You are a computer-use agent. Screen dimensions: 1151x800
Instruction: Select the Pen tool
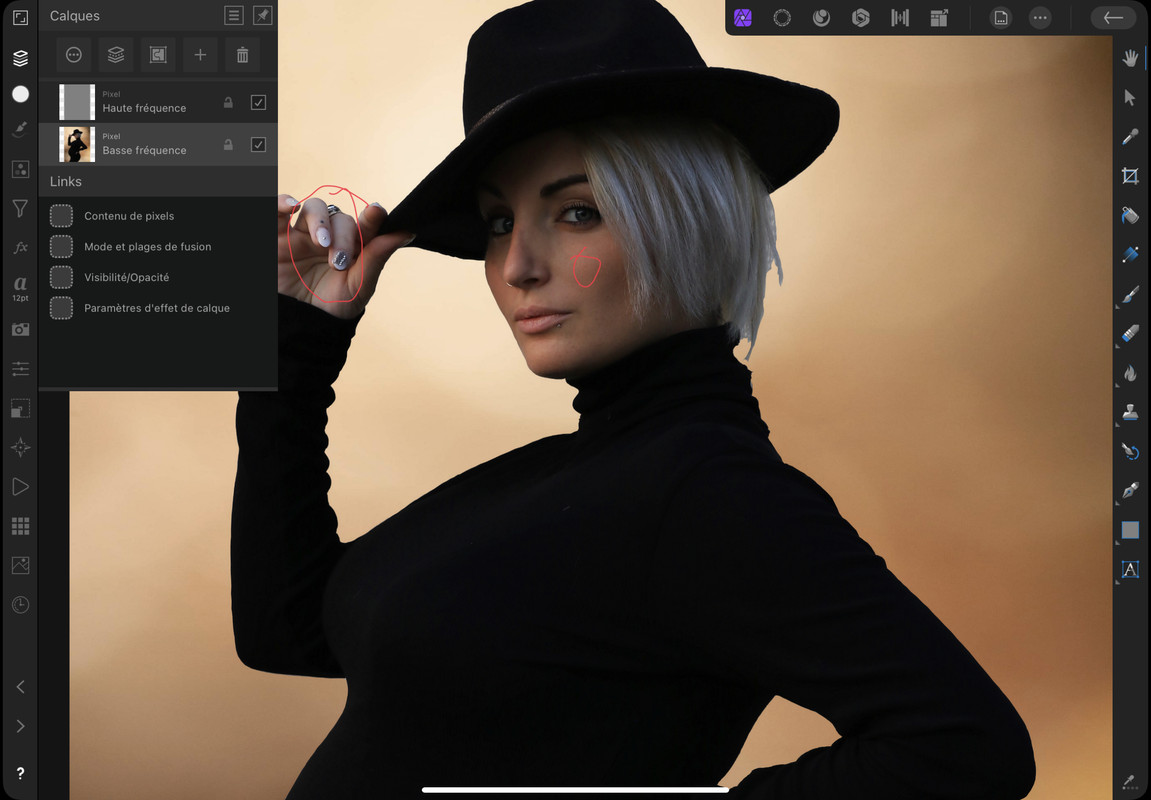point(1130,490)
